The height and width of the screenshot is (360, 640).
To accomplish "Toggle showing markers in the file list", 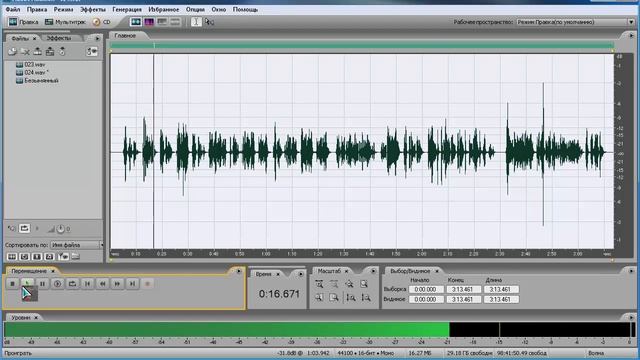I will [x=63, y=256].
